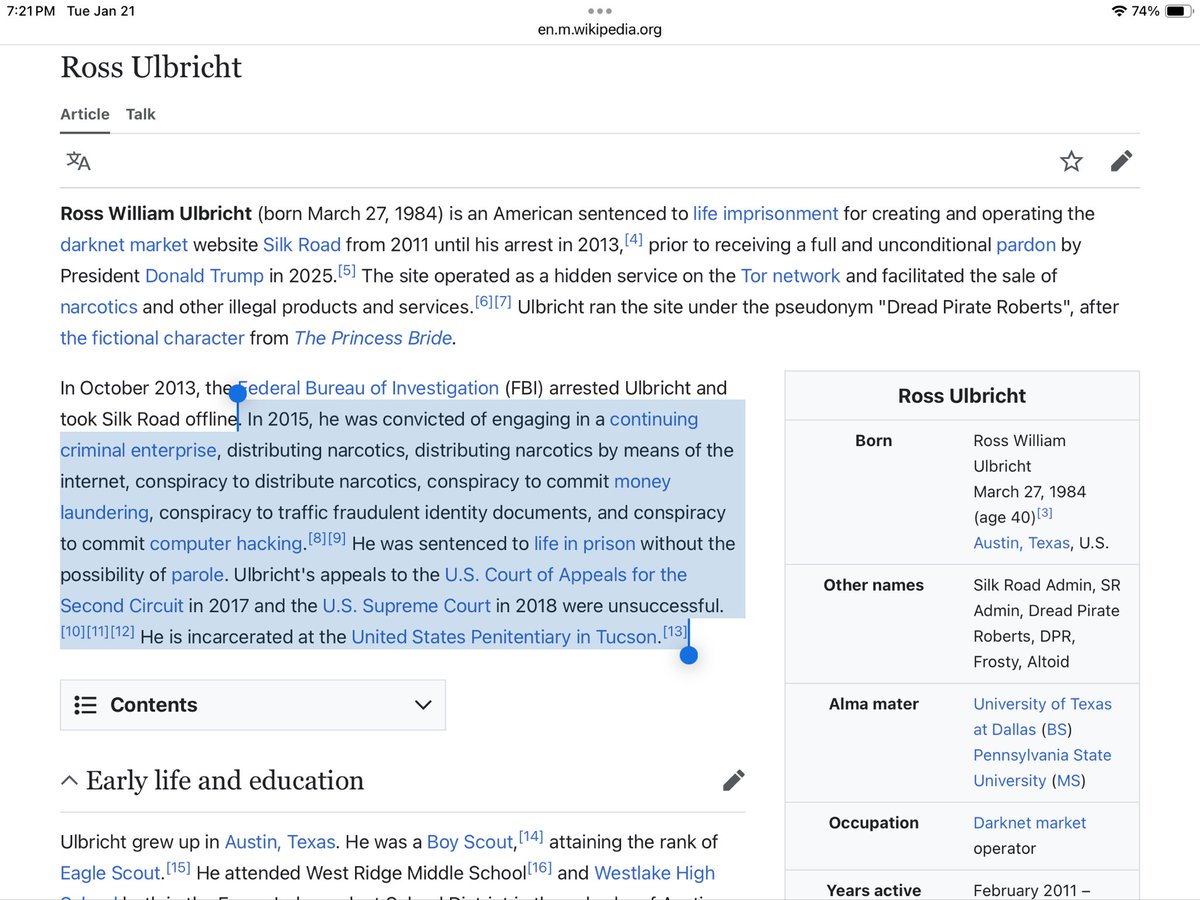This screenshot has height=900, width=1200.
Task: Switch to the Talk tab
Action: pyautogui.click(x=141, y=114)
